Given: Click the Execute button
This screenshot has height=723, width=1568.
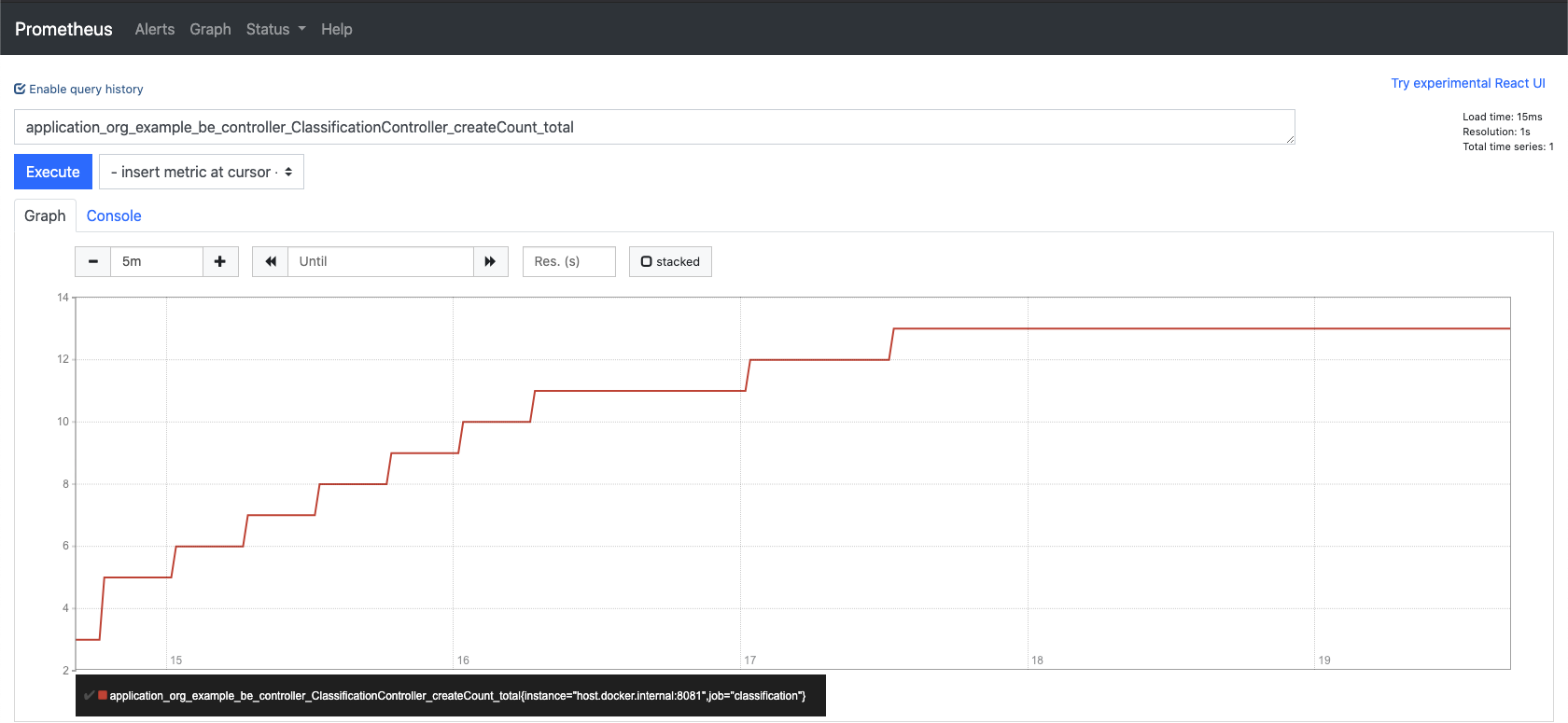Looking at the screenshot, I should coord(53,172).
